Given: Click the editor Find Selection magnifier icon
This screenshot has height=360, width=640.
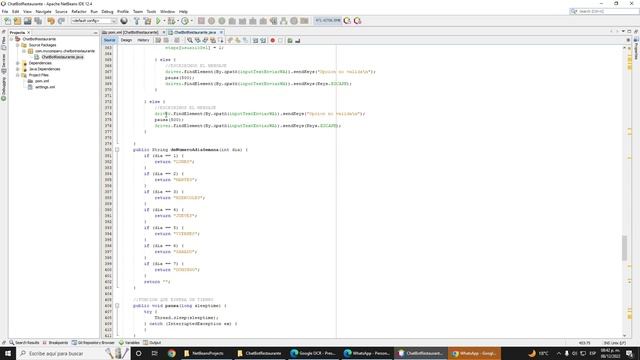Looking at the screenshot, I should point(190,40).
